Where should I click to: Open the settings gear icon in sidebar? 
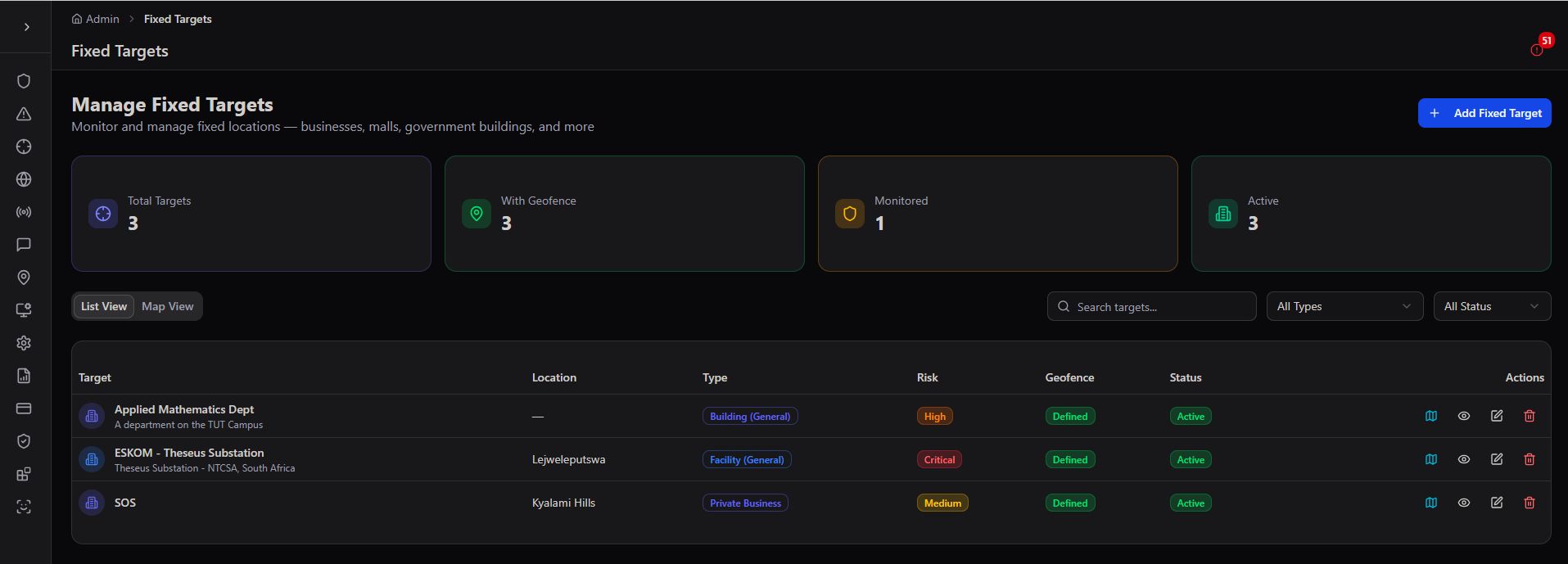(x=24, y=343)
